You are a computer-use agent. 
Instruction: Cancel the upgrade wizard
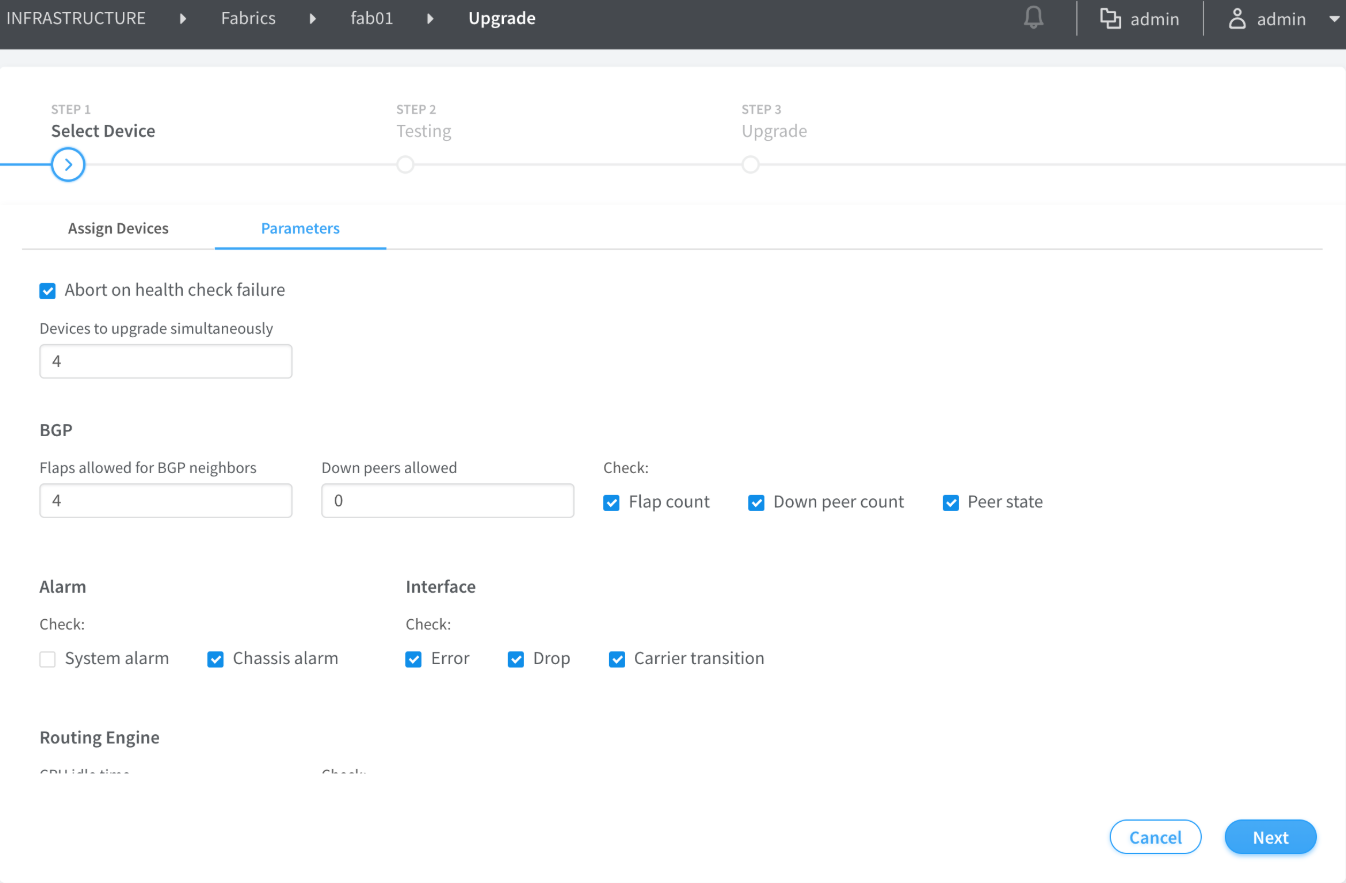(1155, 838)
